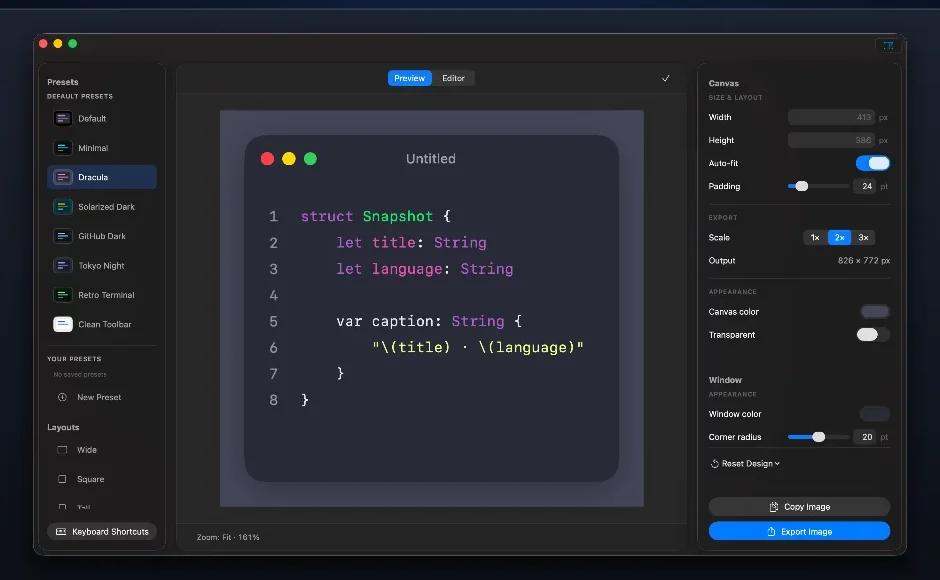
Task: Click the share icon in Export Image
Action: (x=772, y=531)
